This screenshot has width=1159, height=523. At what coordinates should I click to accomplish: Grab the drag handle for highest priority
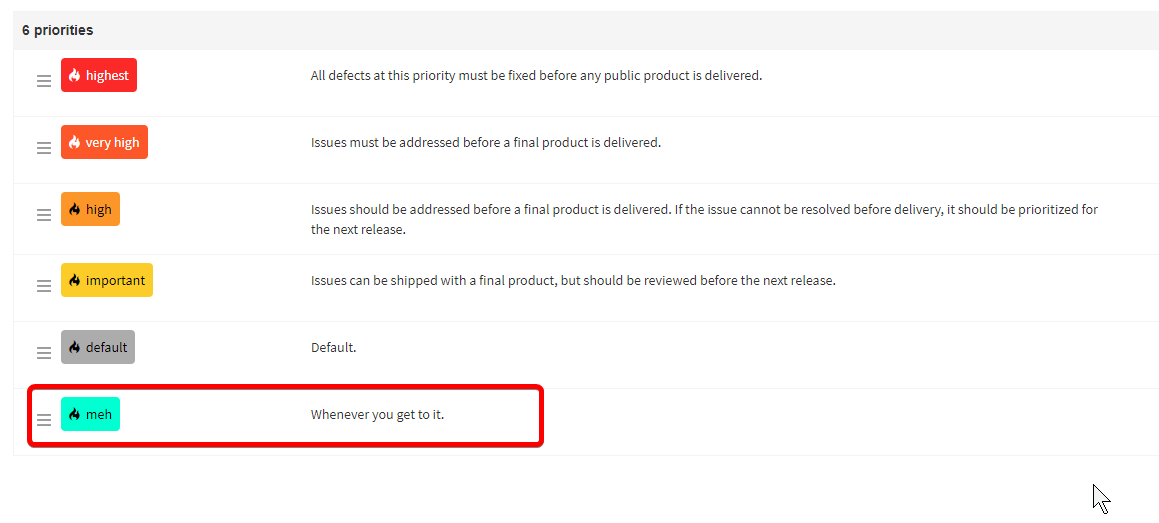pyautogui.click(x=44, y=81)
